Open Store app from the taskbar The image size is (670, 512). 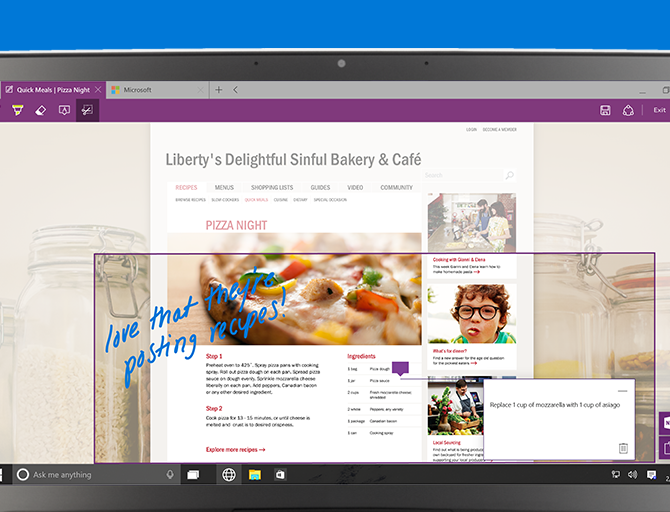coord(281,475)
